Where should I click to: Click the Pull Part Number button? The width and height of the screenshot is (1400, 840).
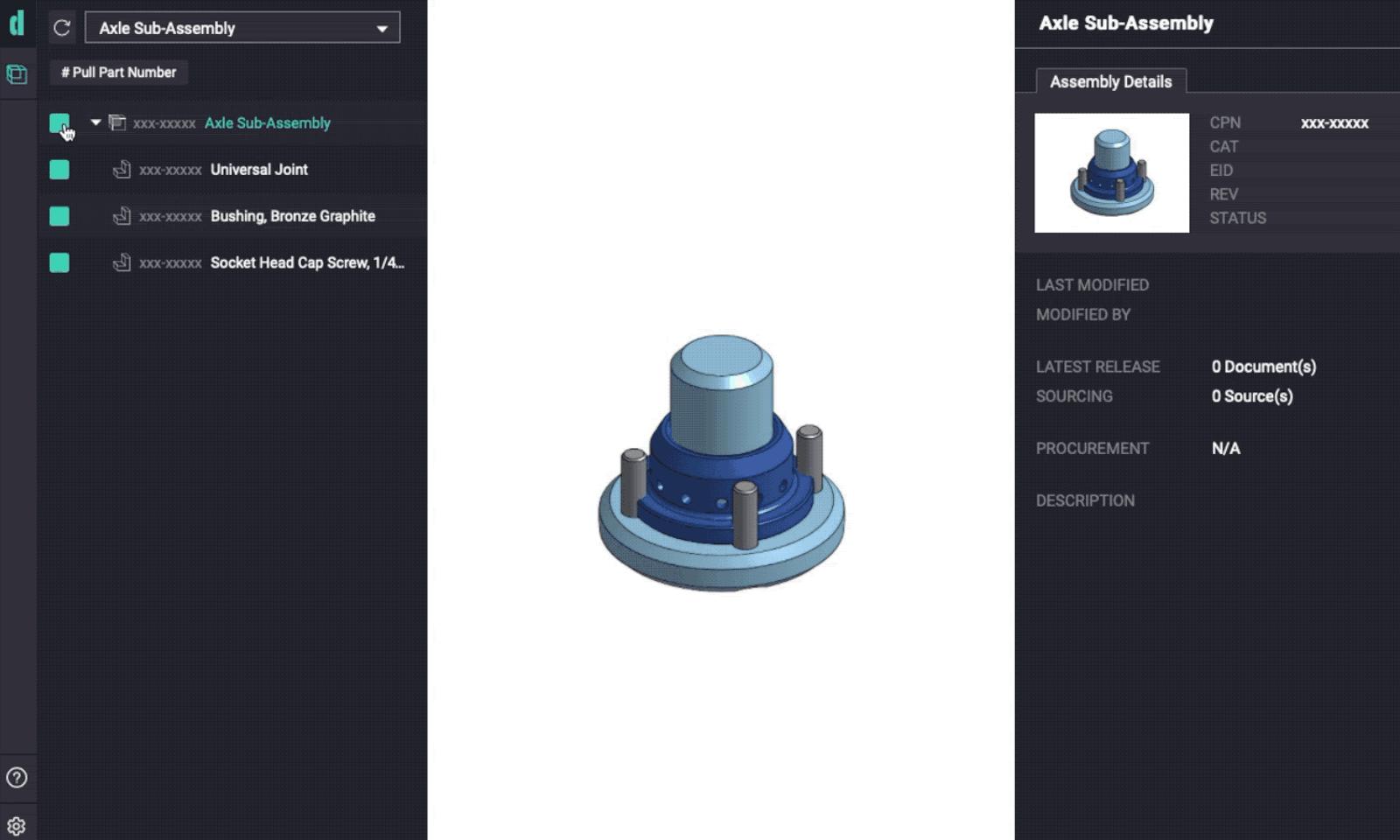click(x=118, y=73)
